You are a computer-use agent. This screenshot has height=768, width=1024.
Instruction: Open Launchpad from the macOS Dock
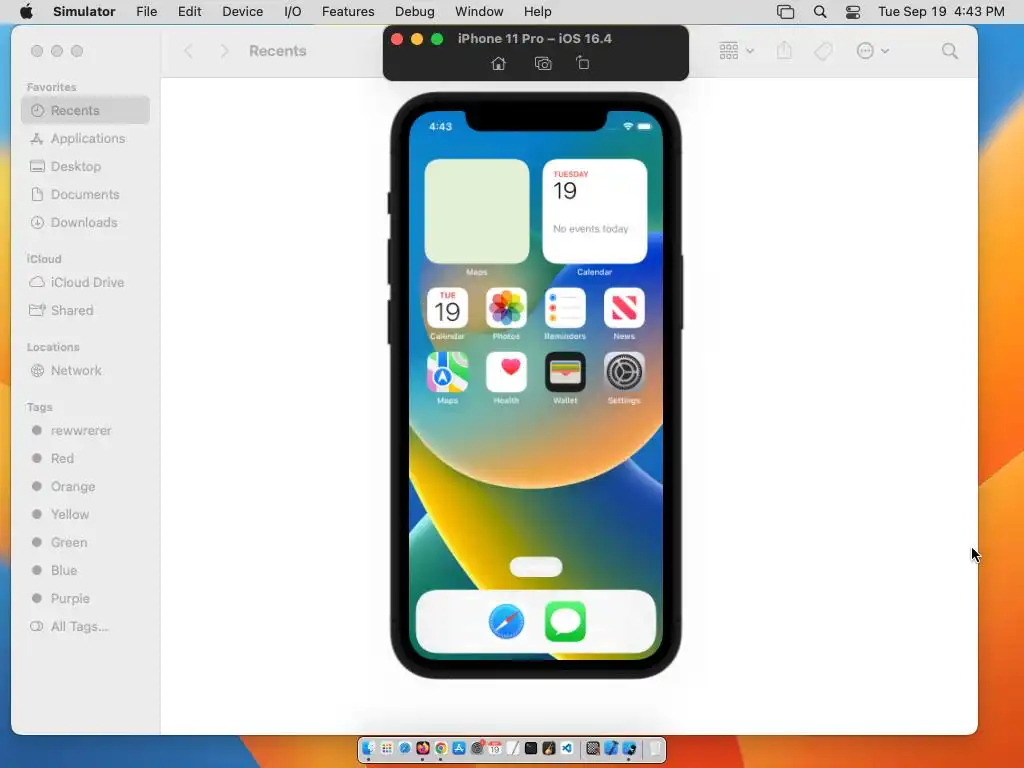[x=387, y=748]
